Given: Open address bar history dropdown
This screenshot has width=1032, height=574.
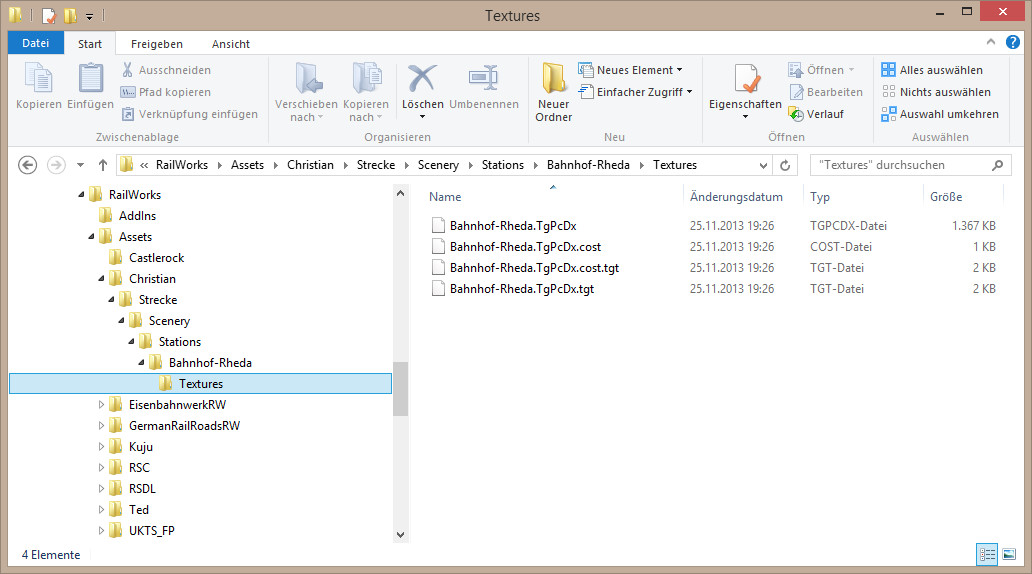Looking at the screenshot, I should (763, 165).
